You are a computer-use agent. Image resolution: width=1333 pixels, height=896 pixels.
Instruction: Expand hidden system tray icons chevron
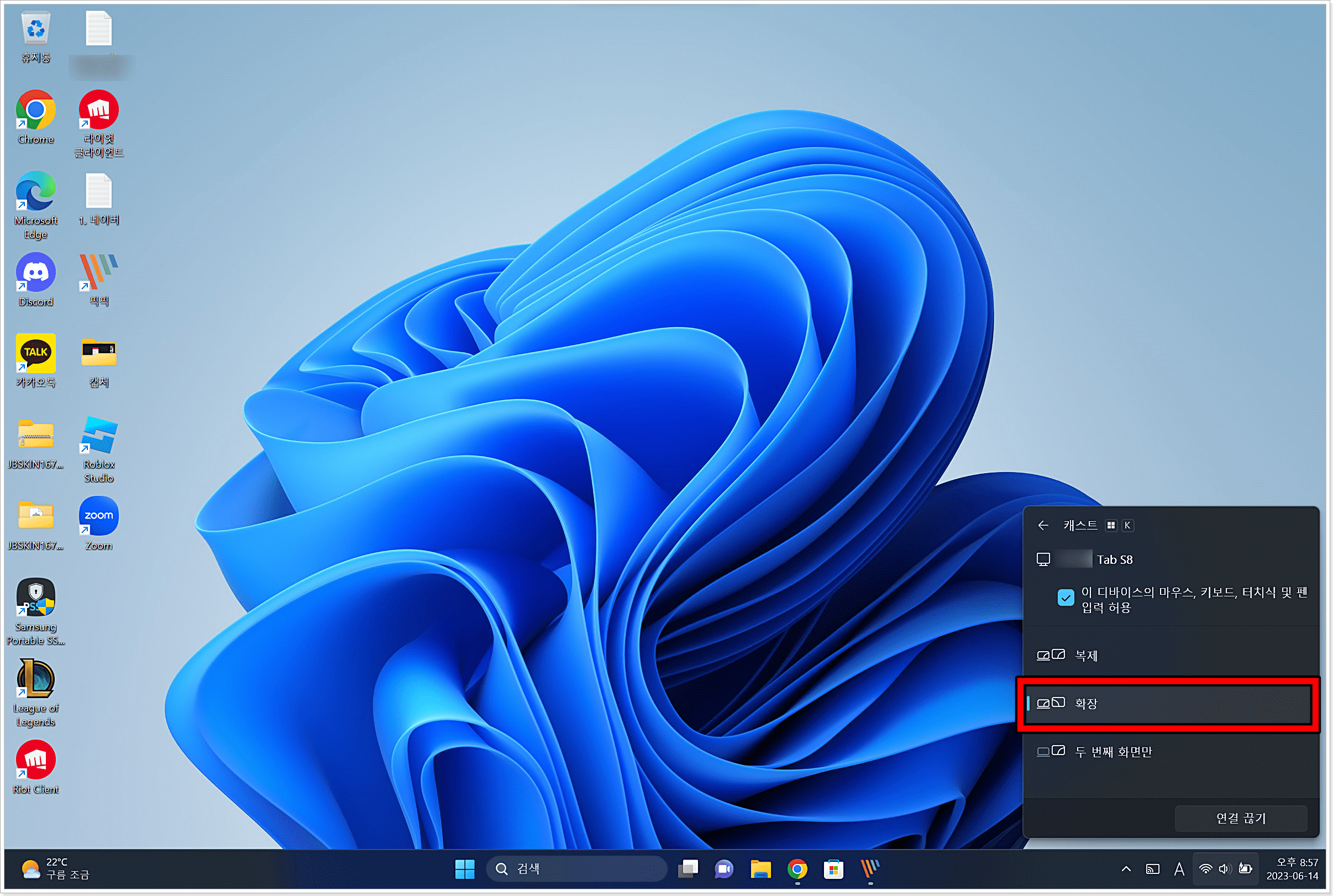[1126, 869]
